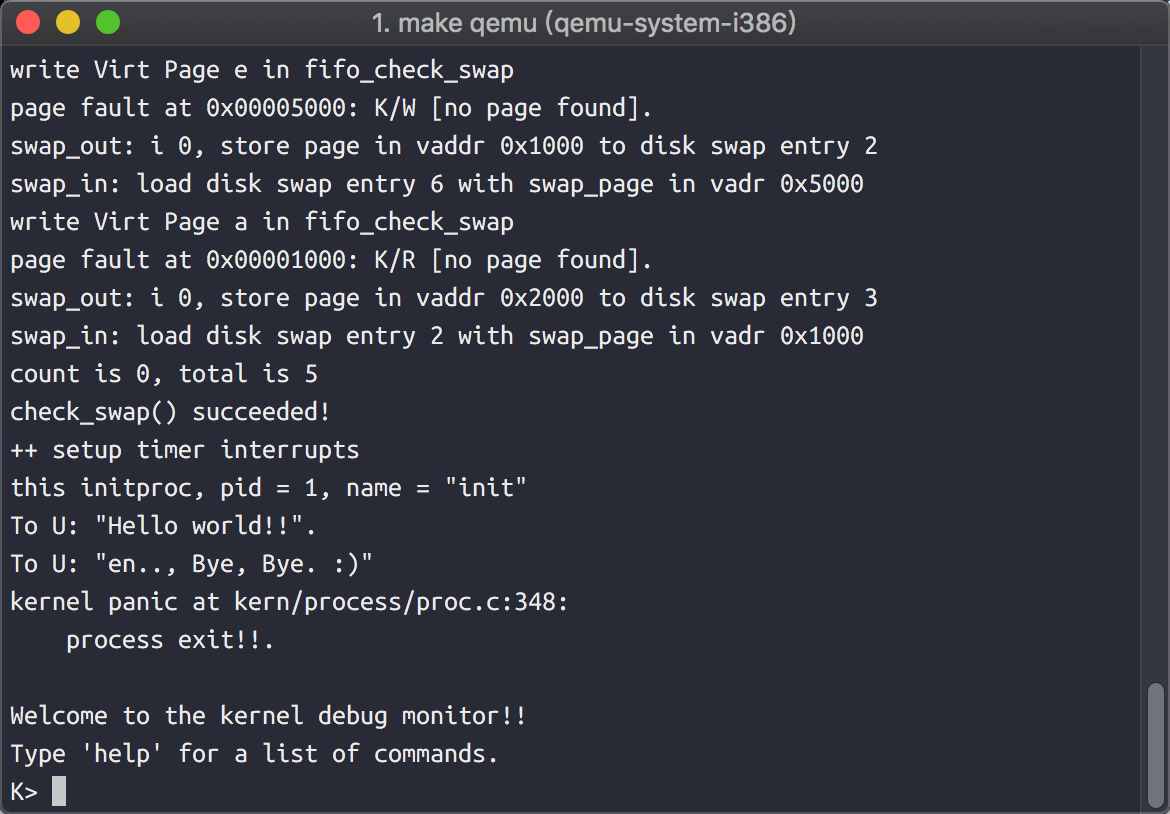
Task: Close the terminal window with red button
Action: coord(28,23)
